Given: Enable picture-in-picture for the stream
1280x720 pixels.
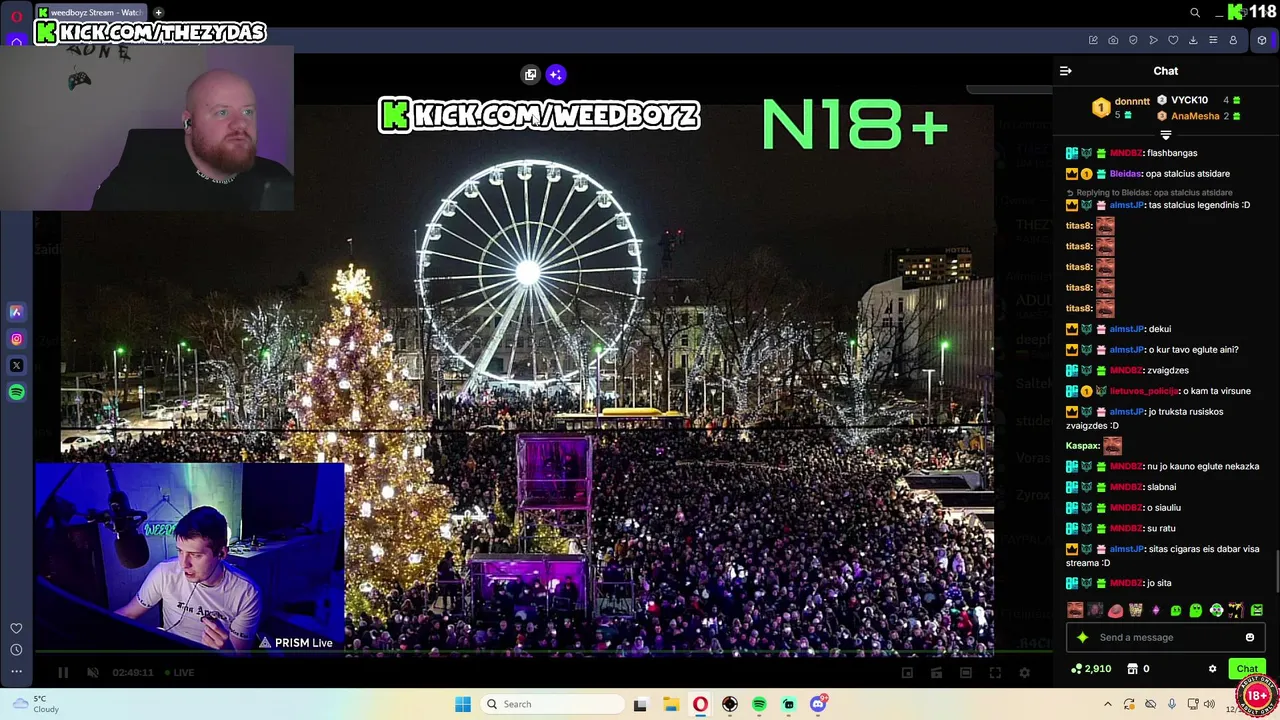Looking at the screenshot, I should pyautogui.click(x=907, y=673).
